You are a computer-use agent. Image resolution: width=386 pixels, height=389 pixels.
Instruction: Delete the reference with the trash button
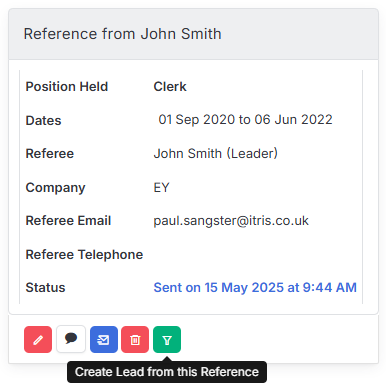135,339
